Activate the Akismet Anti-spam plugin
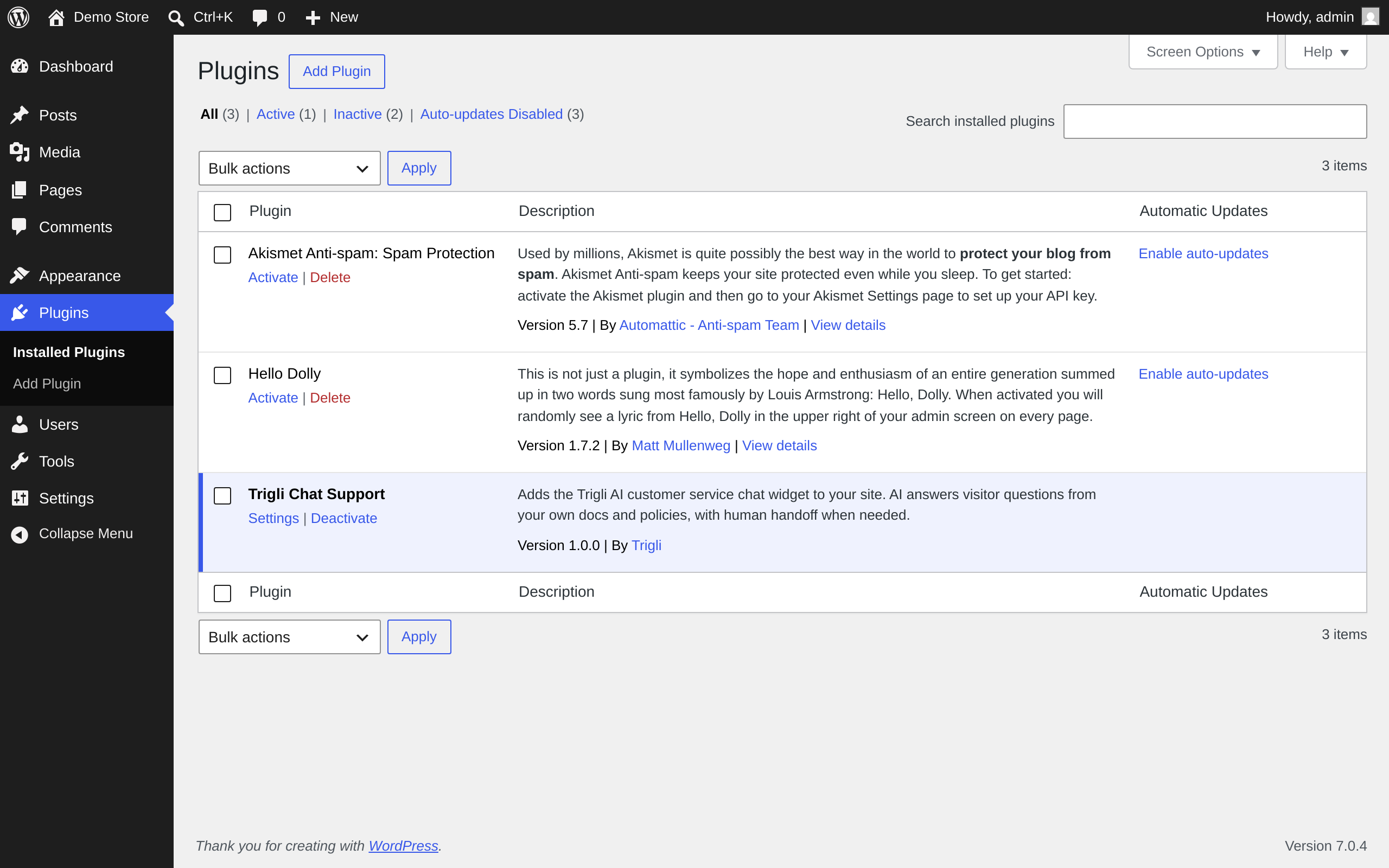 click(x=272, y=277)
